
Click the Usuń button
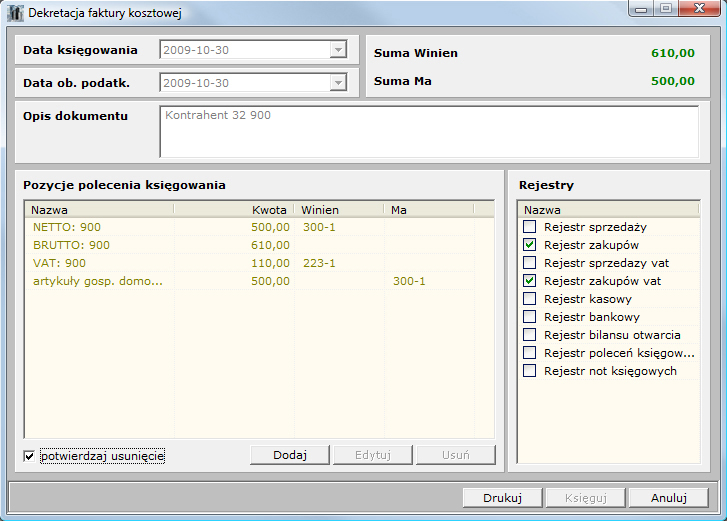[x=456, y=455]
